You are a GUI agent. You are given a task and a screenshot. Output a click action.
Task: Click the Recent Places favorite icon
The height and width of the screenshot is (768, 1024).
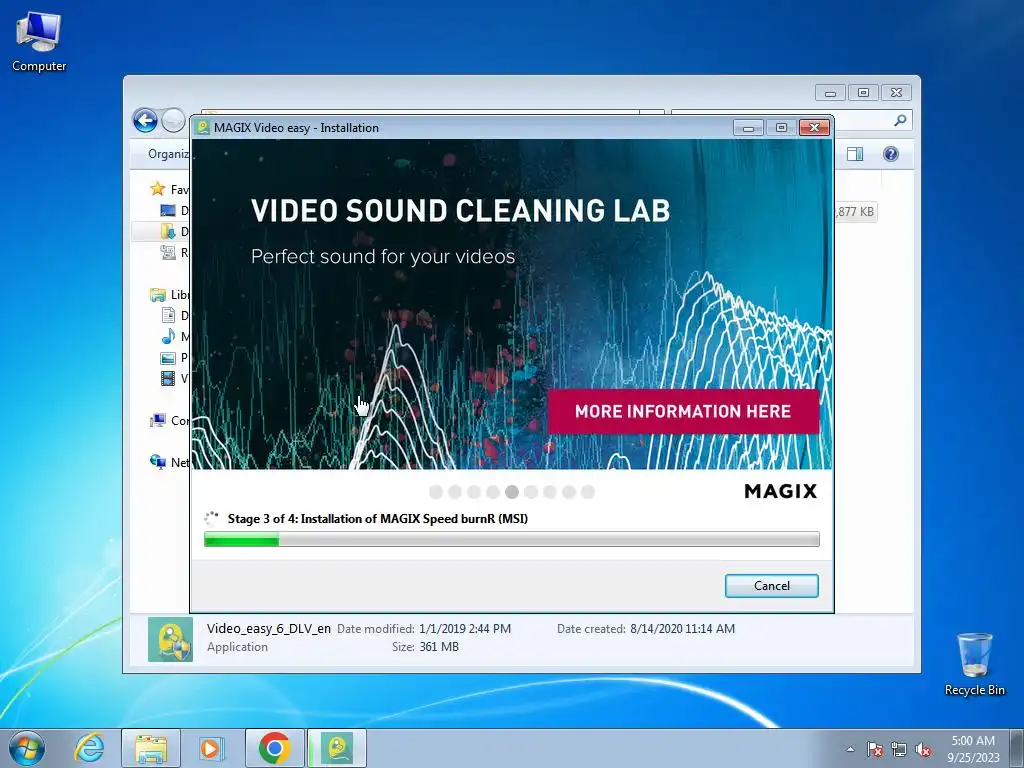click(x=168, y=252)
